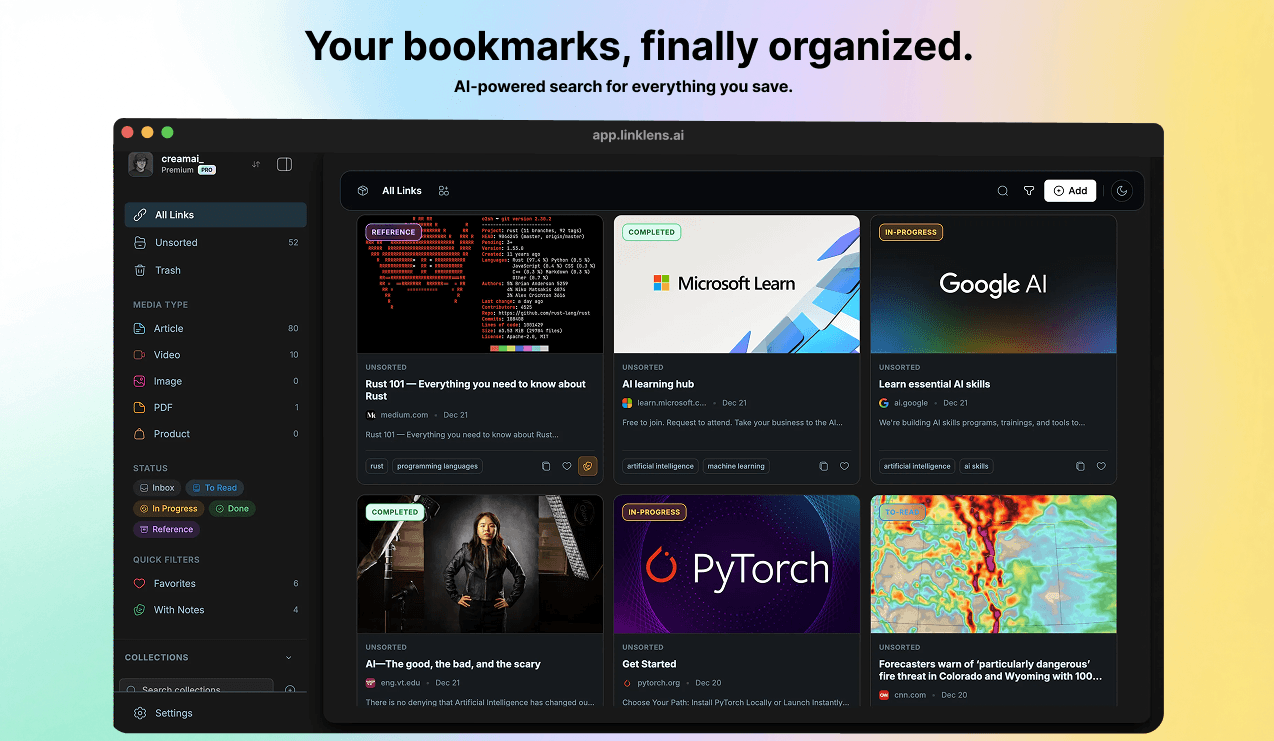Click the Add button to save a bookmark
This screenshot has height=741, width=1274.
(x=1070, y=190)
